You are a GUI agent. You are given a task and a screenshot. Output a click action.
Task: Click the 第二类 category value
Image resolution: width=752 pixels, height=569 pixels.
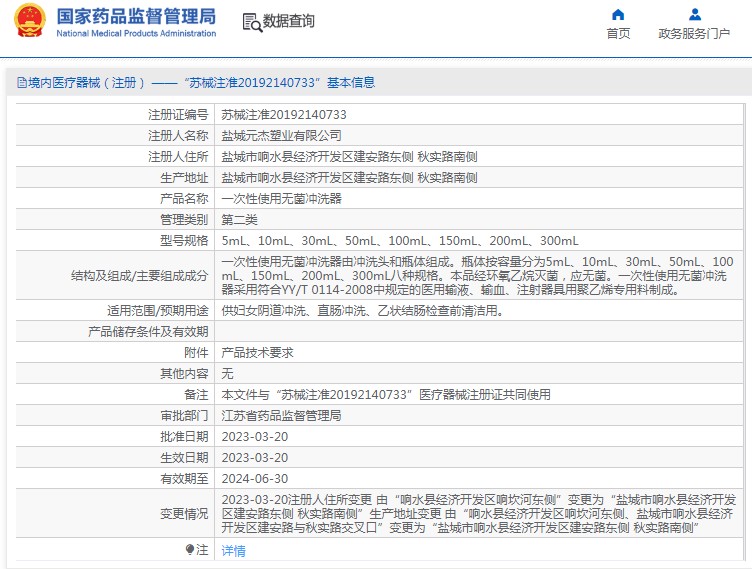click(x=239, y=220)
